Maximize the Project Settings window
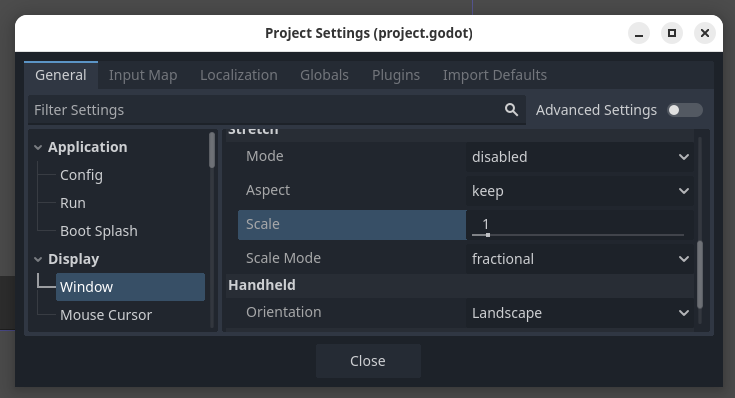The image size is (735, 398). click(x=672, y=33)
